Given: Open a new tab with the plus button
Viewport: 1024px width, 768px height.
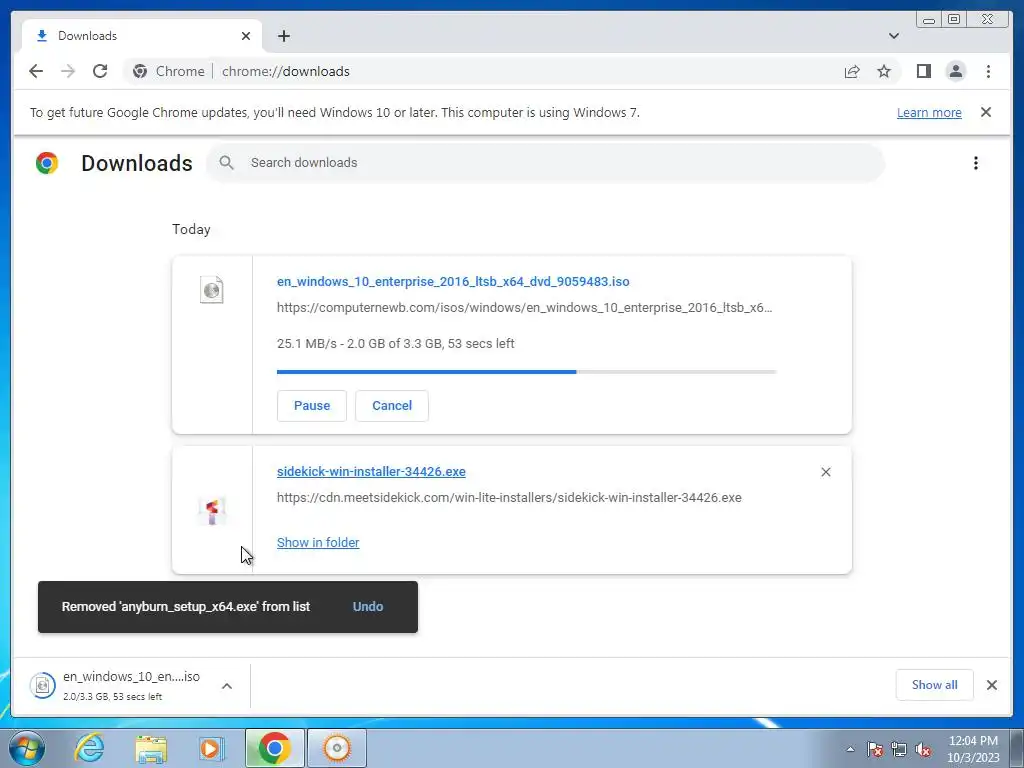Looking at the screenshot, I should click(283, 36).
